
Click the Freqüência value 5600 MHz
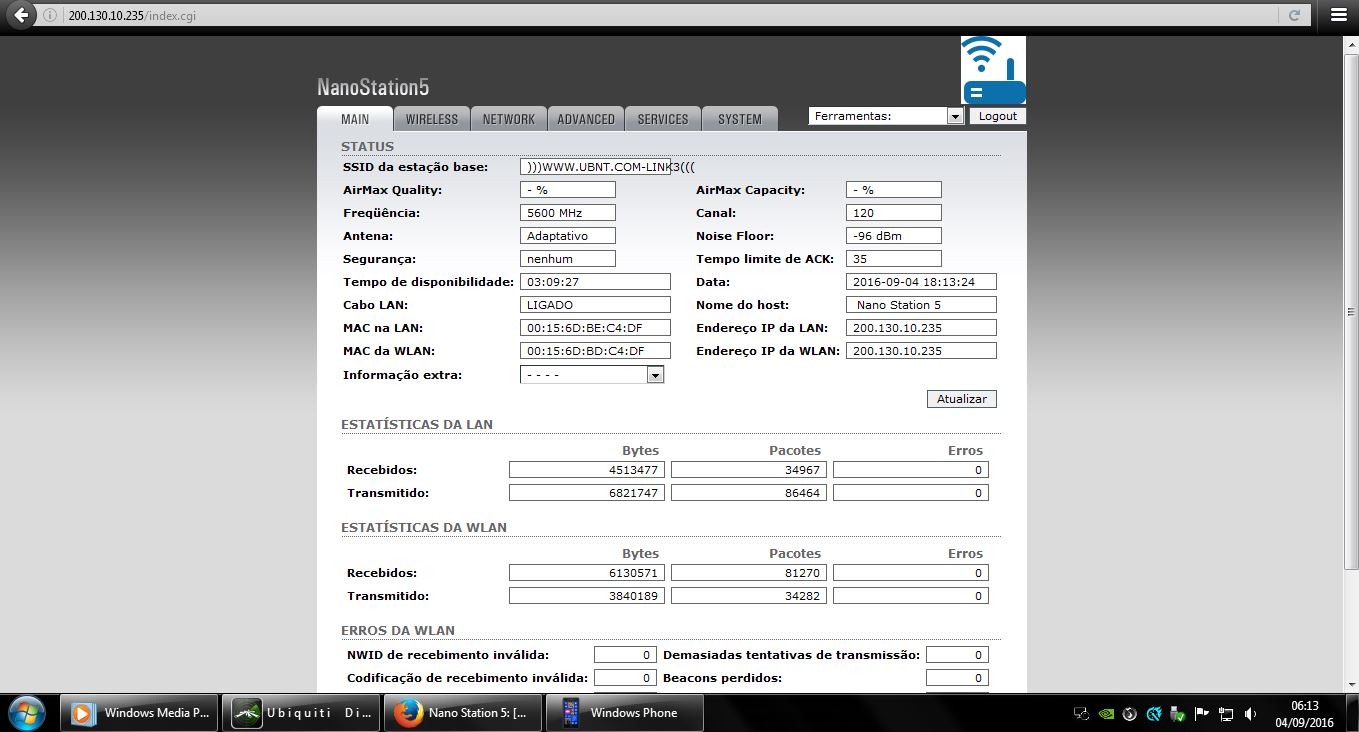click(568, 213)
